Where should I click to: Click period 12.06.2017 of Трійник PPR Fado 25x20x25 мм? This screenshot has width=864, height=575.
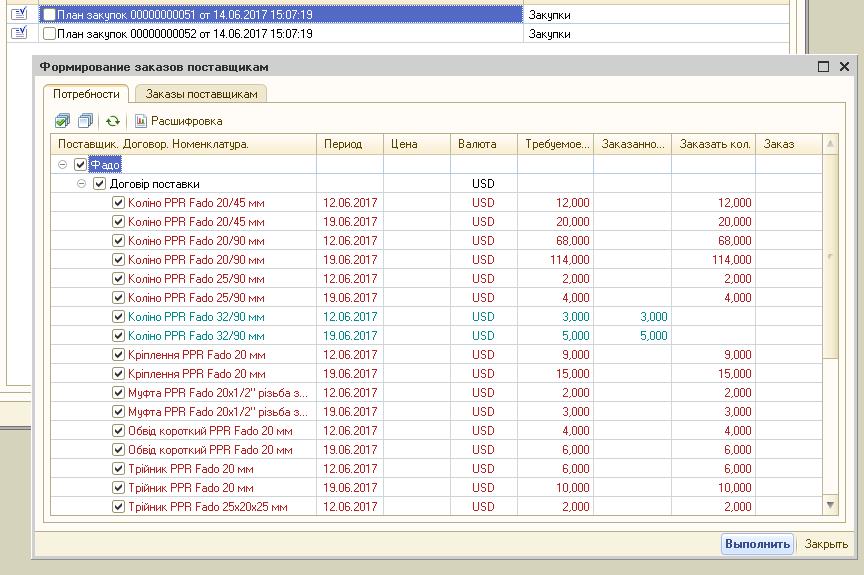tap(350, 507)
